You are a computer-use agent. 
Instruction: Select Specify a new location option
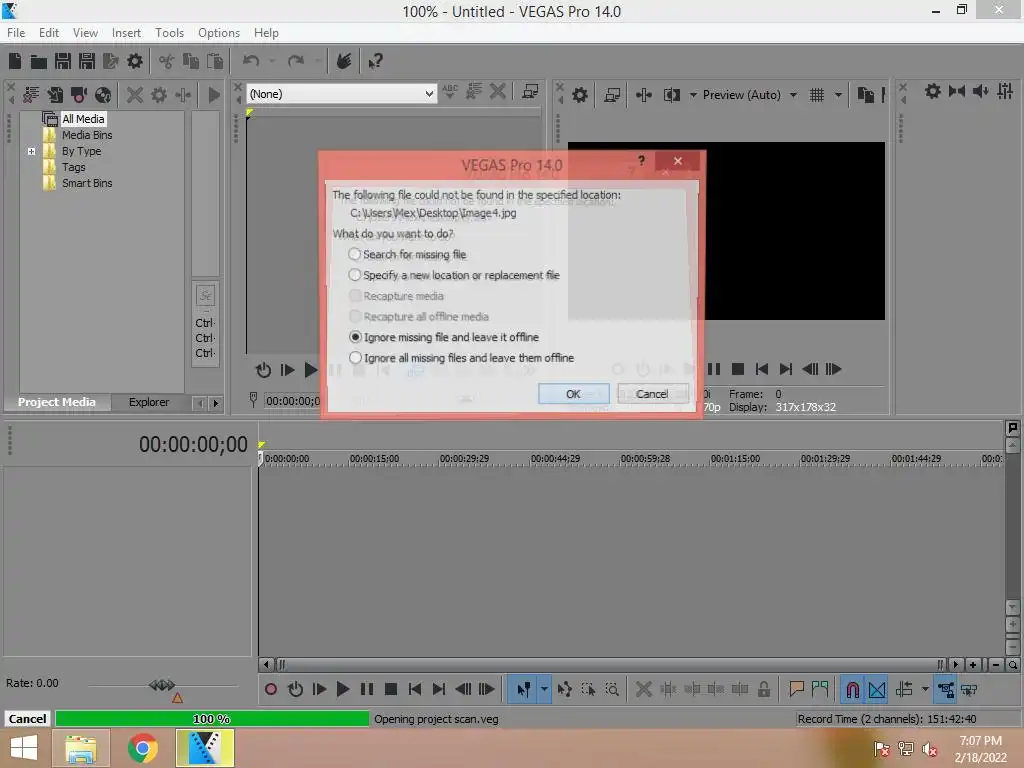pyautogui.click(x=455, y=275)
